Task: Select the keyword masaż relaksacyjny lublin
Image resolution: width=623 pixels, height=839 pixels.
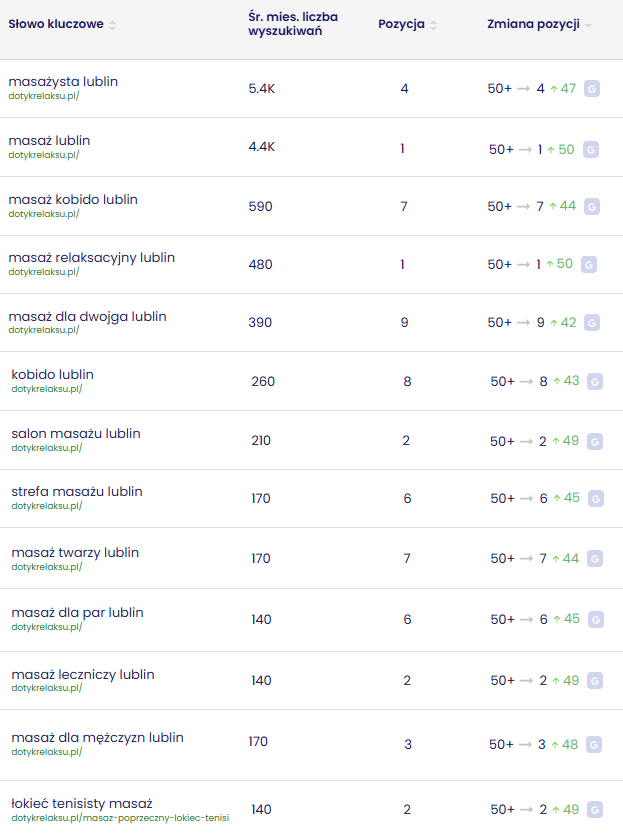Action: point(91,258)
